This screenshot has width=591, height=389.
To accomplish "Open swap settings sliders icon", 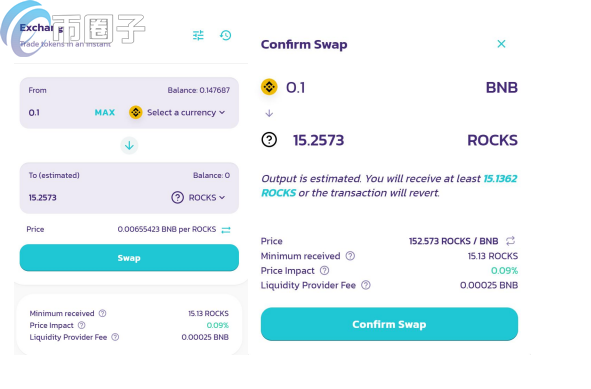I will 198,35.
